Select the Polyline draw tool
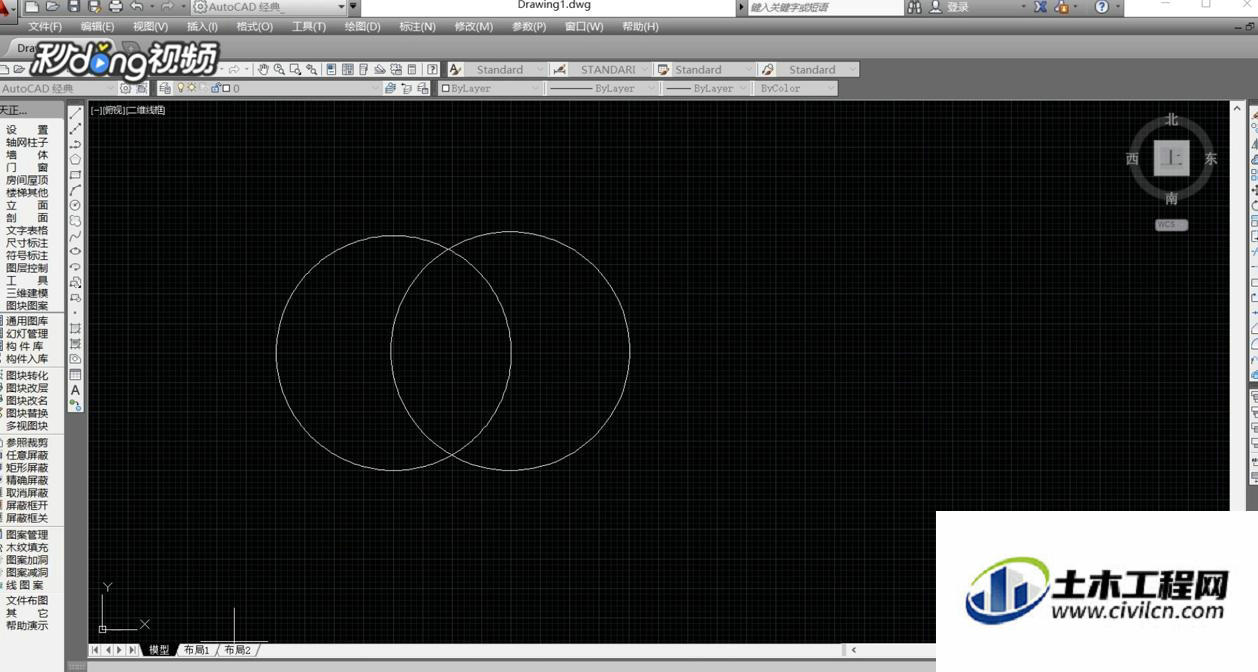The image size is (1258, 672). tap(75, 144)
